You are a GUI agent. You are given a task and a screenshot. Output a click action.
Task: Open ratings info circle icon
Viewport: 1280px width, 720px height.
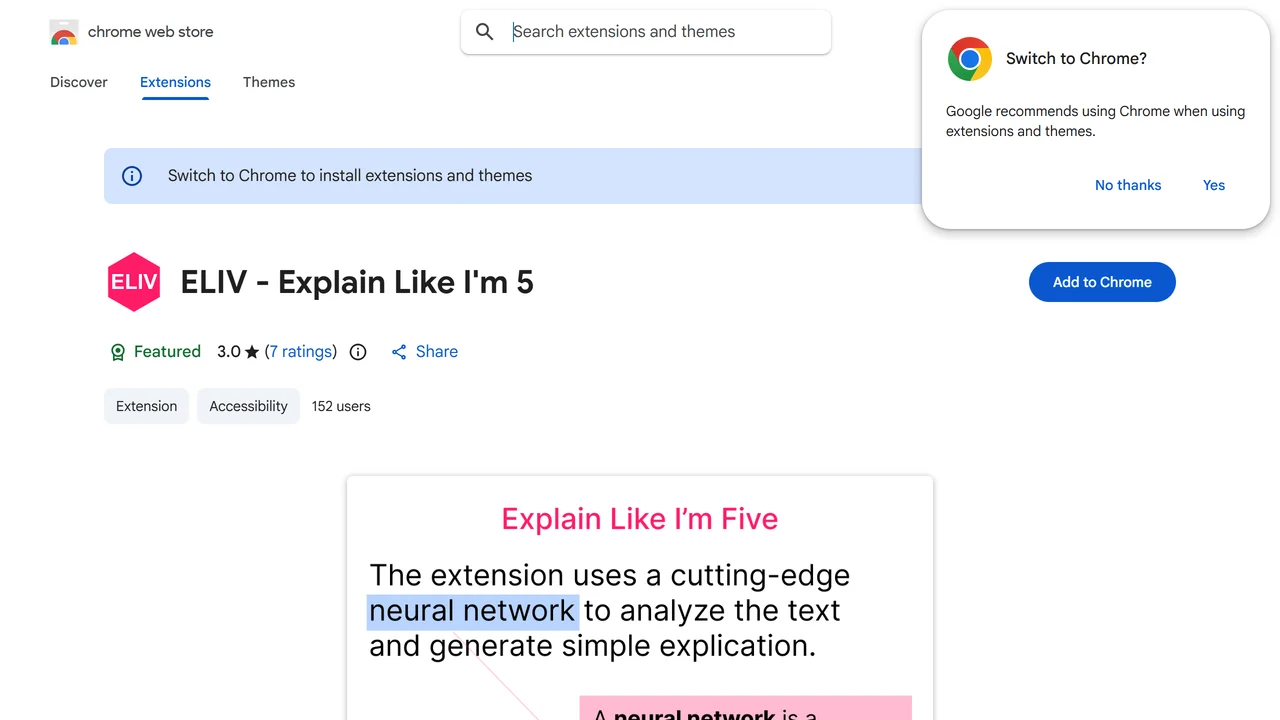pyautogui.click(x=358, y=352)
